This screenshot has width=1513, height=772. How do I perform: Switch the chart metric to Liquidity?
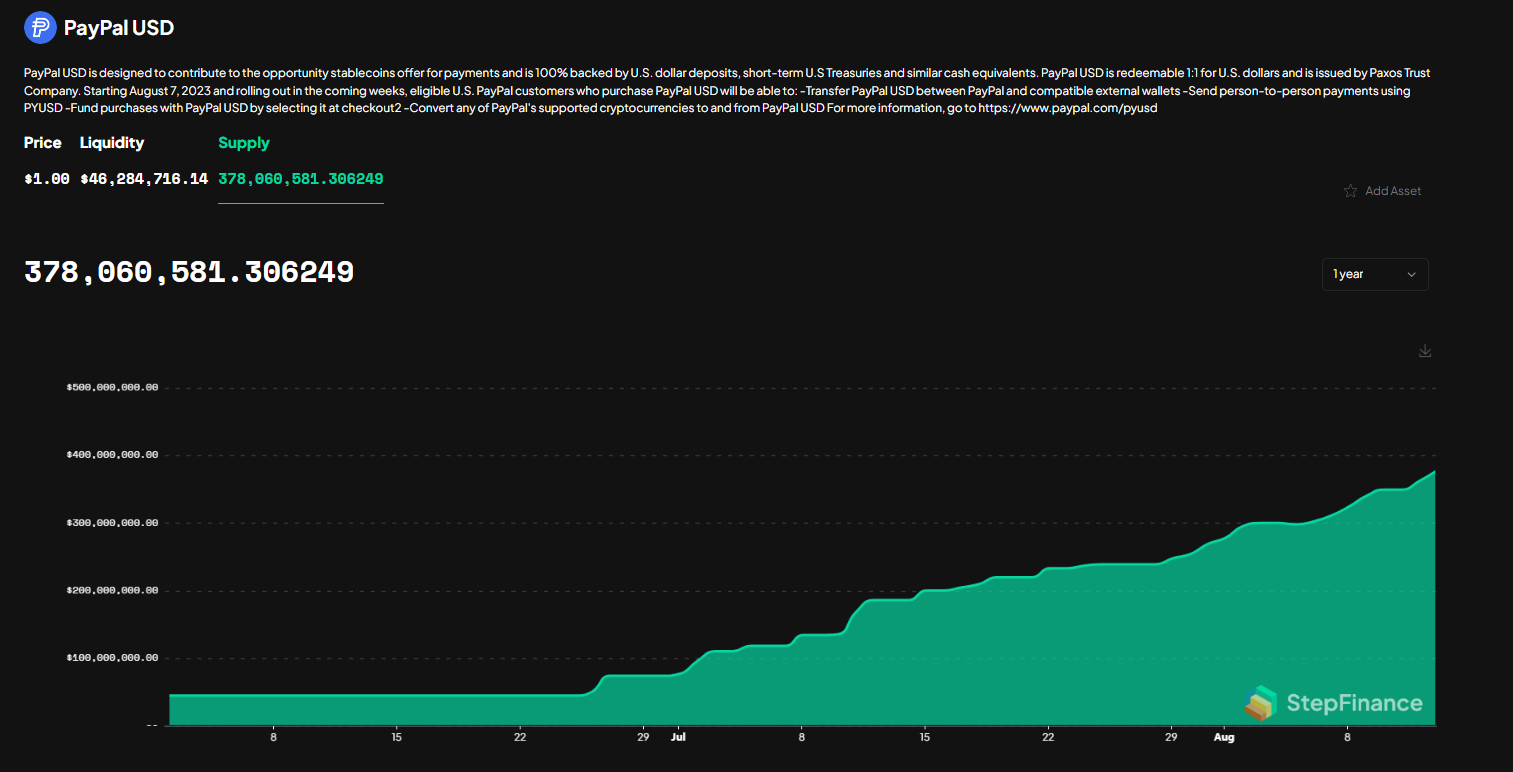111,143
